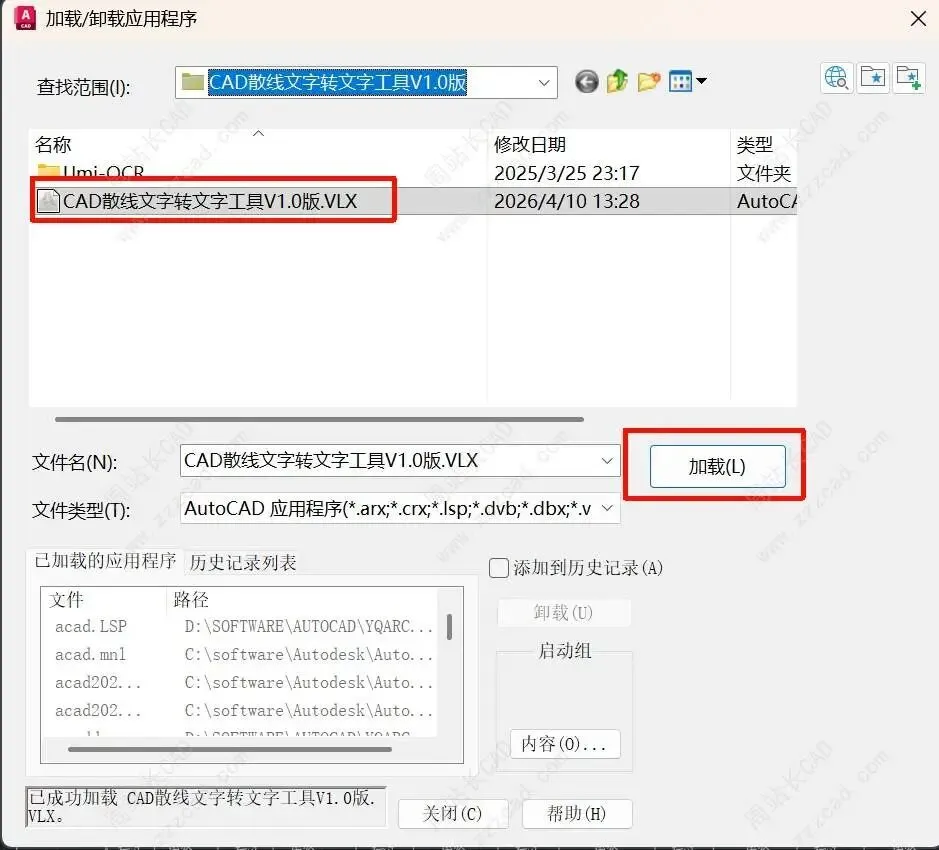Expand the 文件名 dropdown arrow
The image size is (939, 850).
pyautogui.click(x=607, y=461)
